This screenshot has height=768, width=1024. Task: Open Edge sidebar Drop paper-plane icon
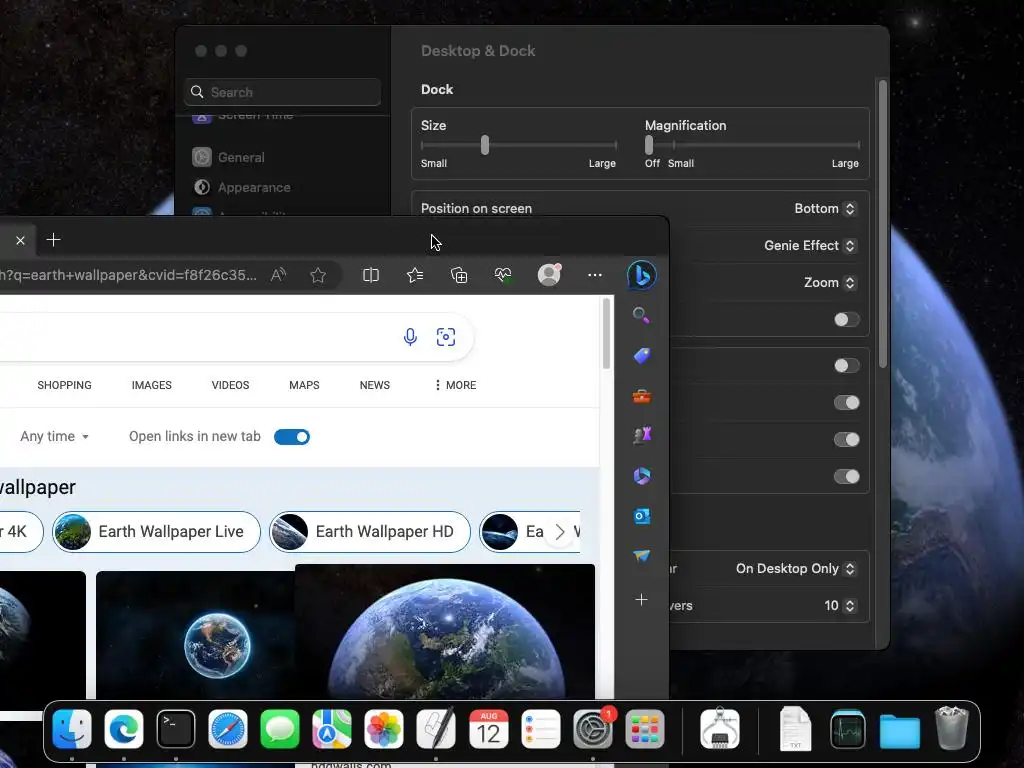[641, 556]
